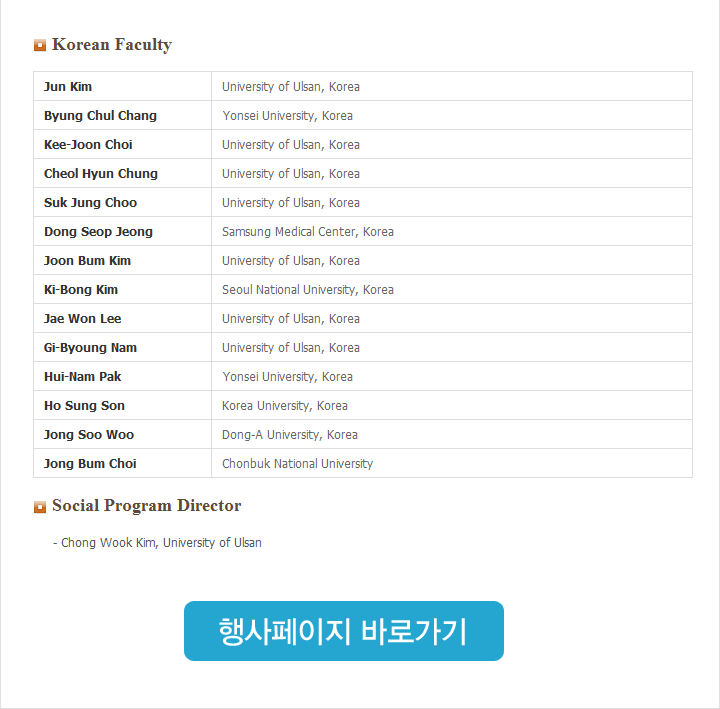The height and width of the screenshot is (709, 720).
Task: Click the Hui-Nam Pak name
Action: [83, 377]
